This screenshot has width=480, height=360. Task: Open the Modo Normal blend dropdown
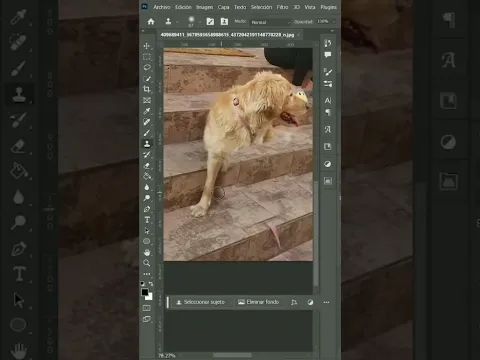click(270, 22)
